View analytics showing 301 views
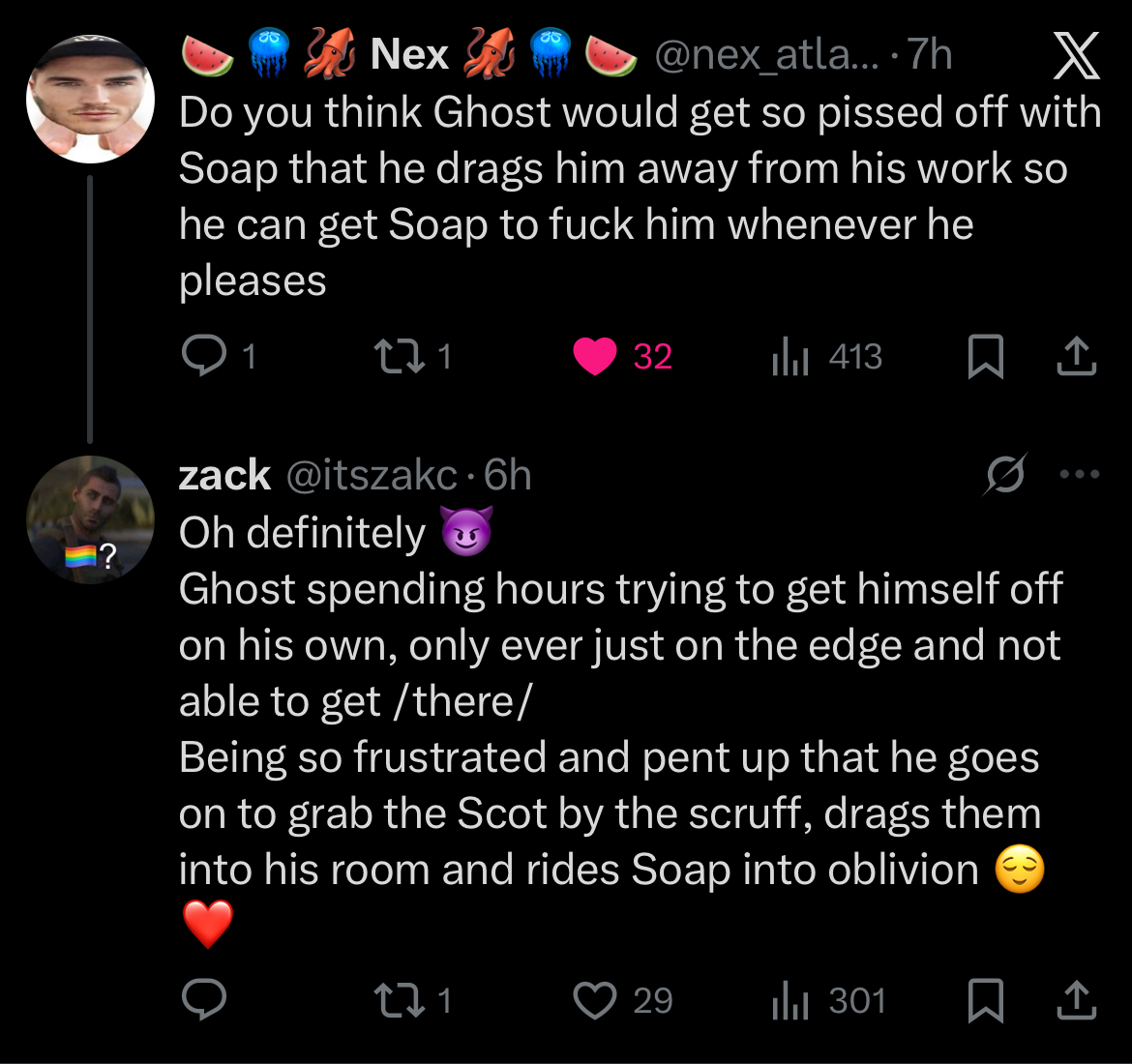Image resolution: width=1132 pixels, height=1064 pixels. (x=789, y=1000)
